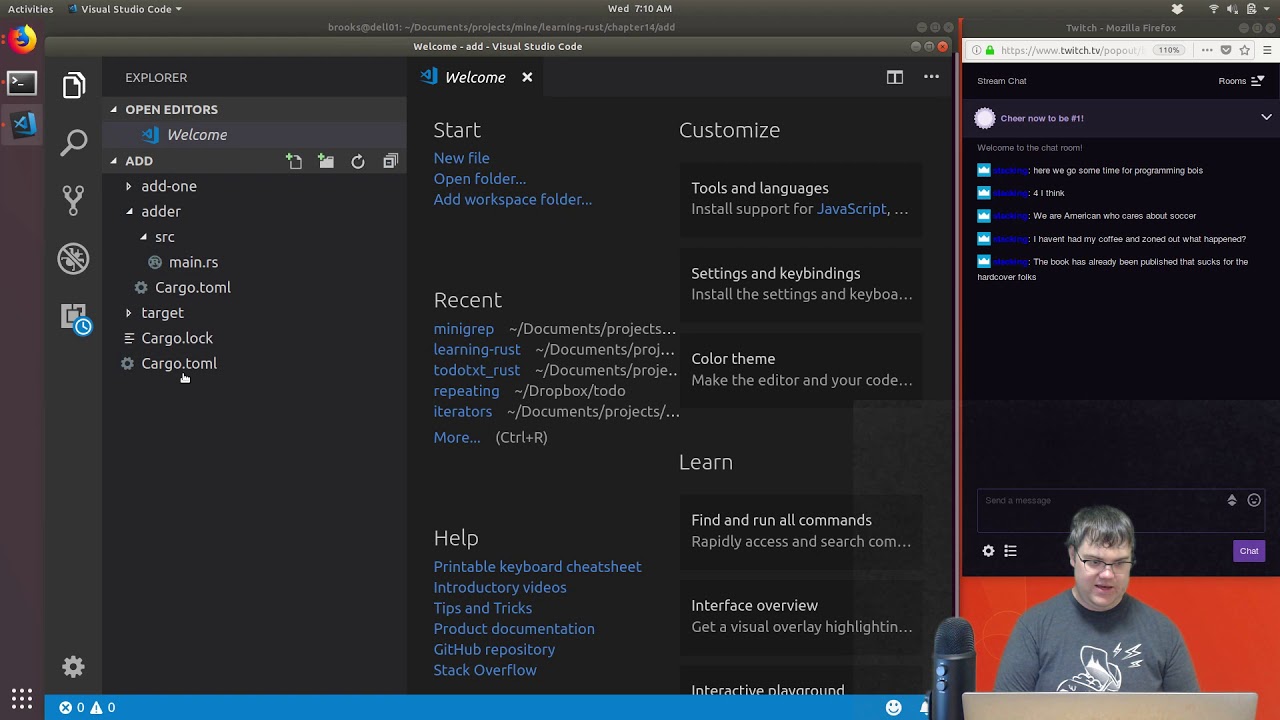The height and width of the screenshot is (720, 1280).
Task: Open editor more actions menu
Action: click(x=931, y=77)
